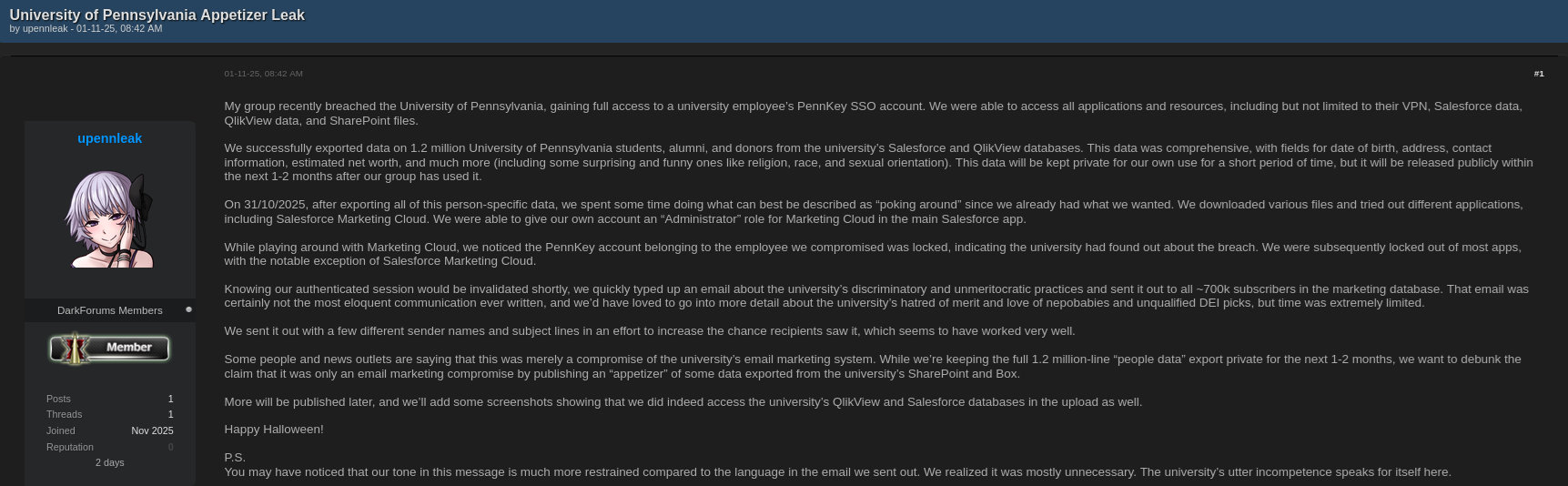Open upennleak's anime avatar image

tap(110, 218)
